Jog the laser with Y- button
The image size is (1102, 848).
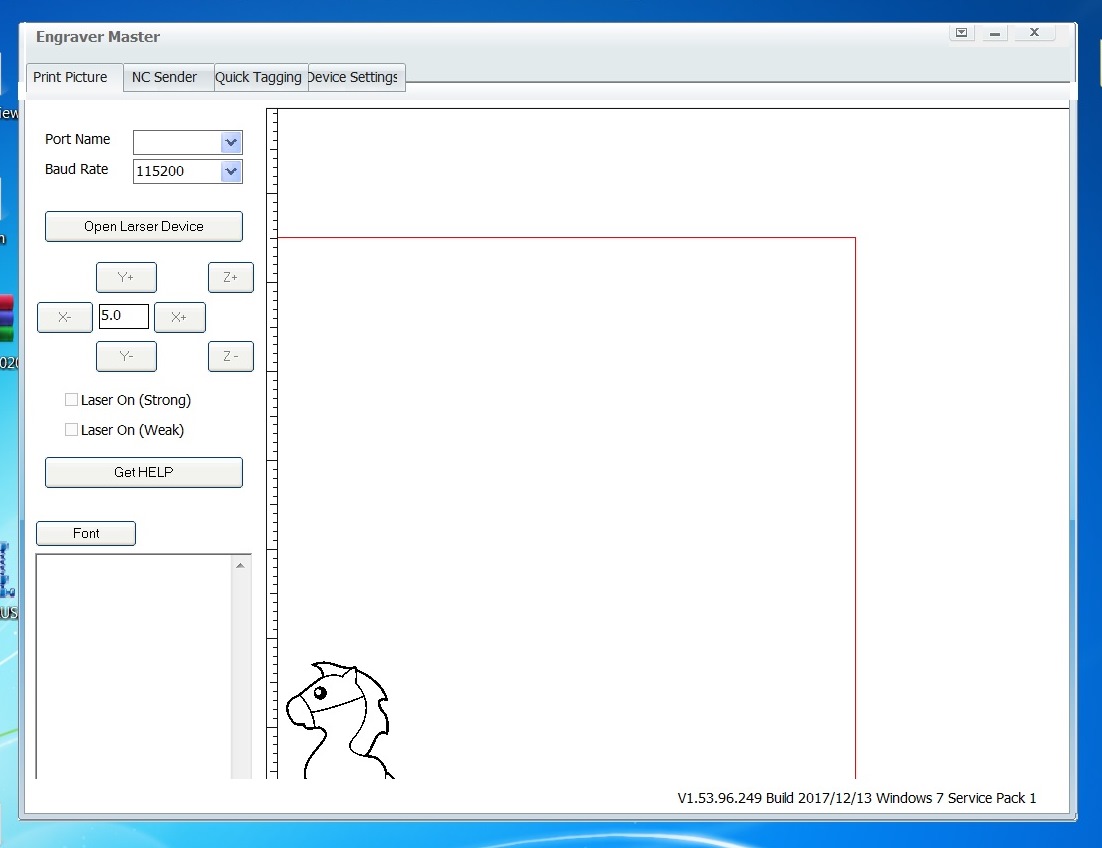click(127, 356)
